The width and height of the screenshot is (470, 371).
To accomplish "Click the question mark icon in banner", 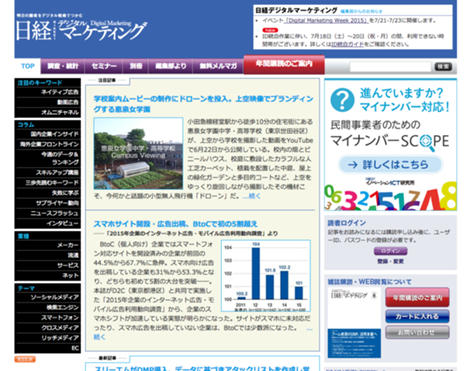I will coord(342,100).
